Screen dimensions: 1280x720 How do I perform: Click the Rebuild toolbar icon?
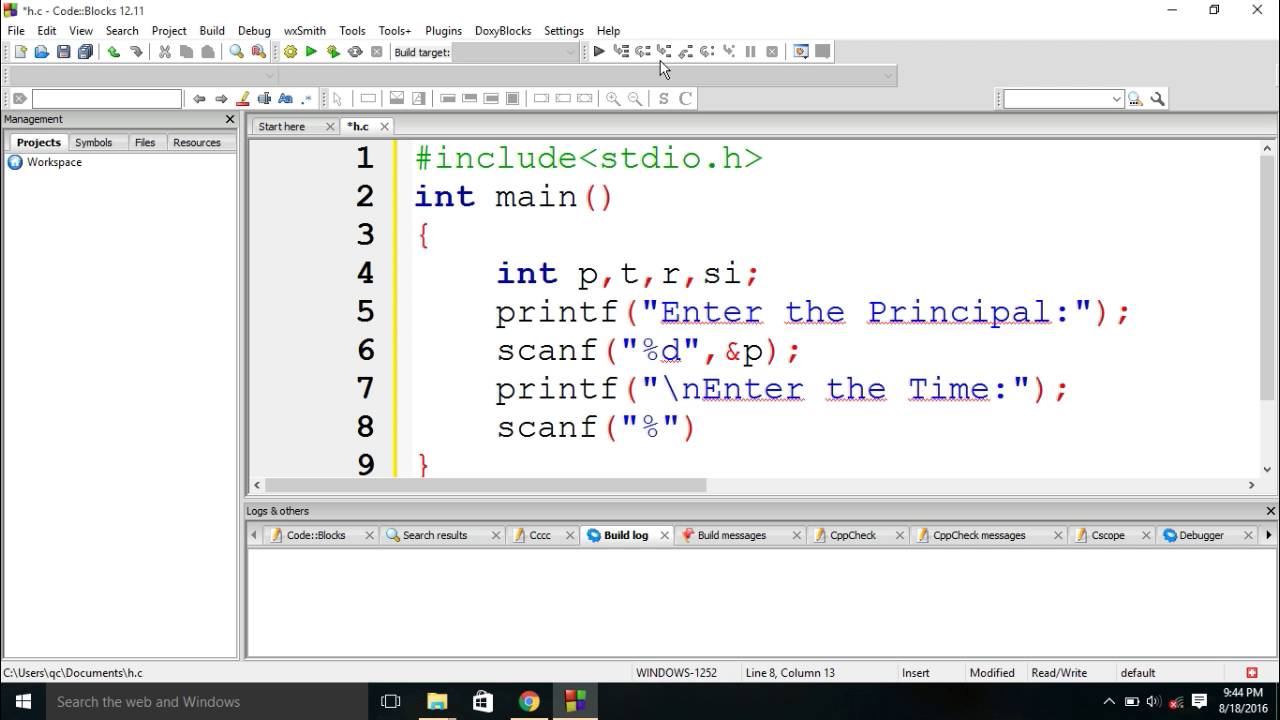point(355,52)
